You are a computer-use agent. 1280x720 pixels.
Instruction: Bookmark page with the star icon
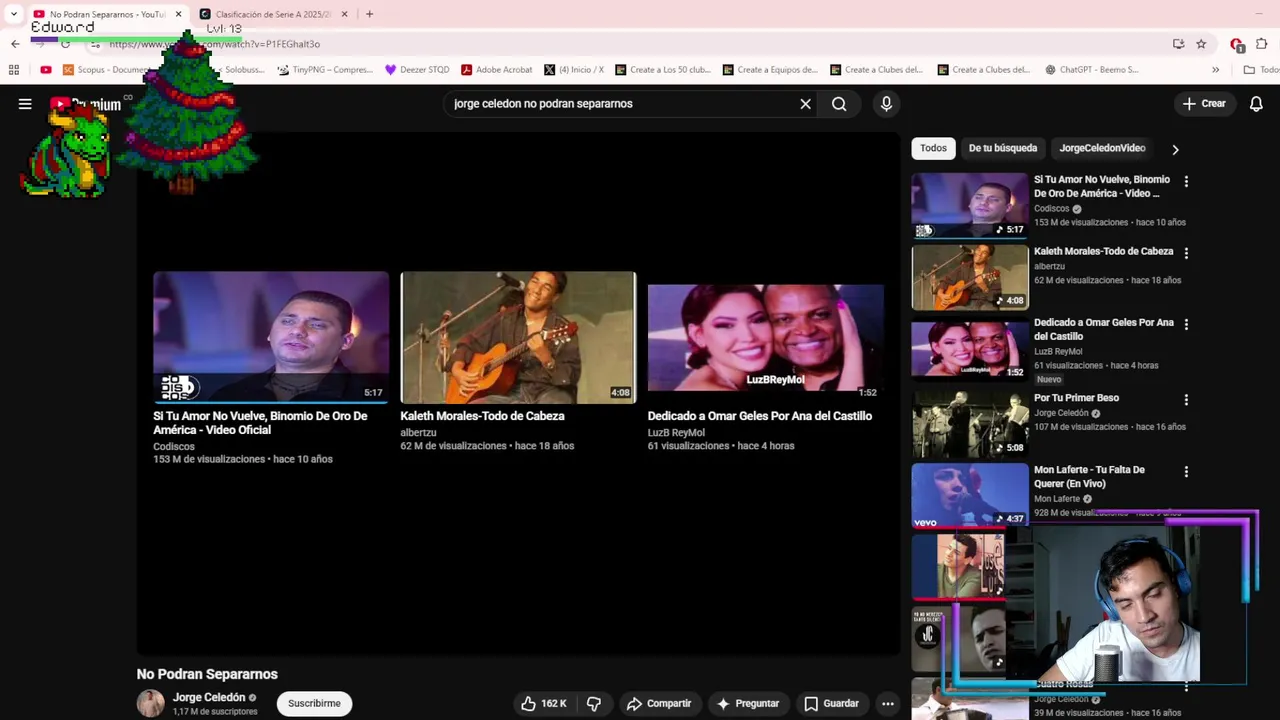coord(1201,44)
